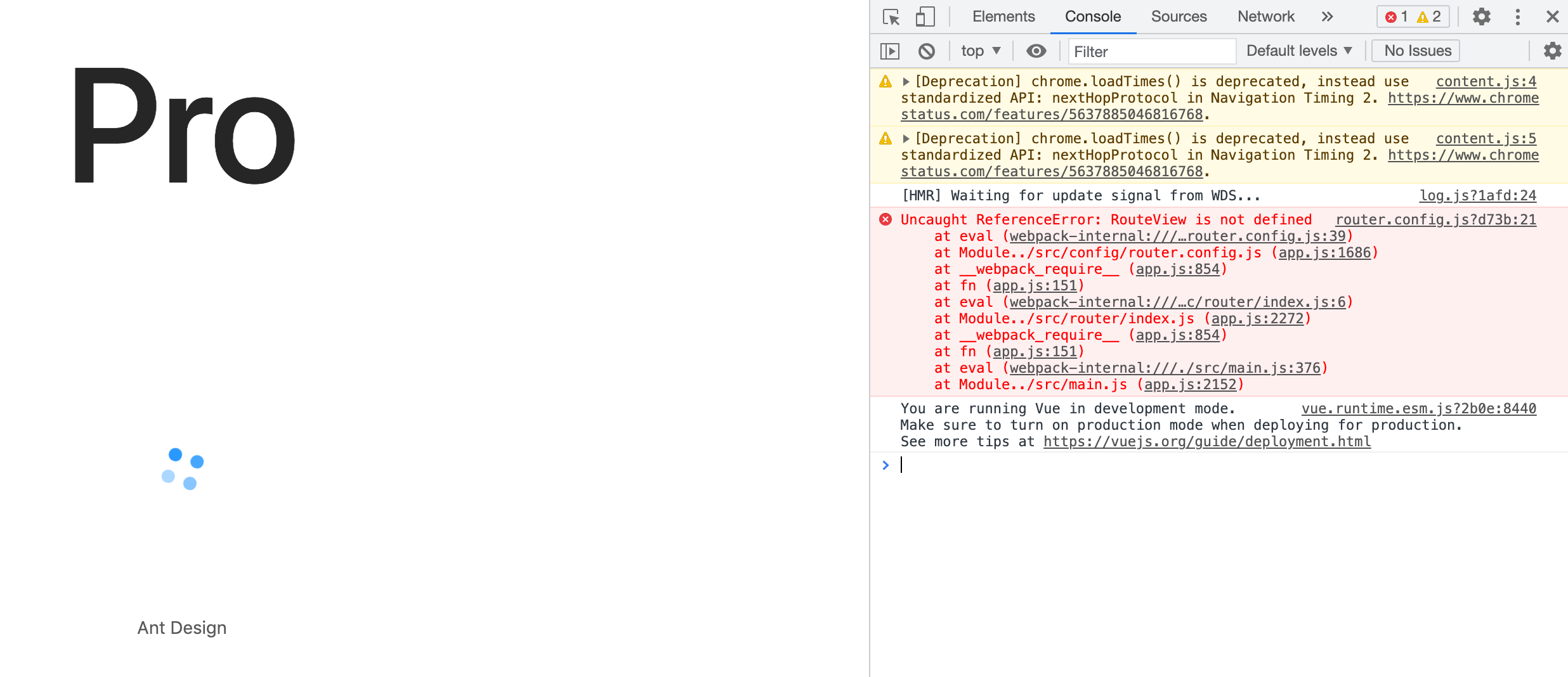Click the red error icon beside Uncaught ReferenceError
Viewport: 1568px width, 677px height.
tap(885, 220)
